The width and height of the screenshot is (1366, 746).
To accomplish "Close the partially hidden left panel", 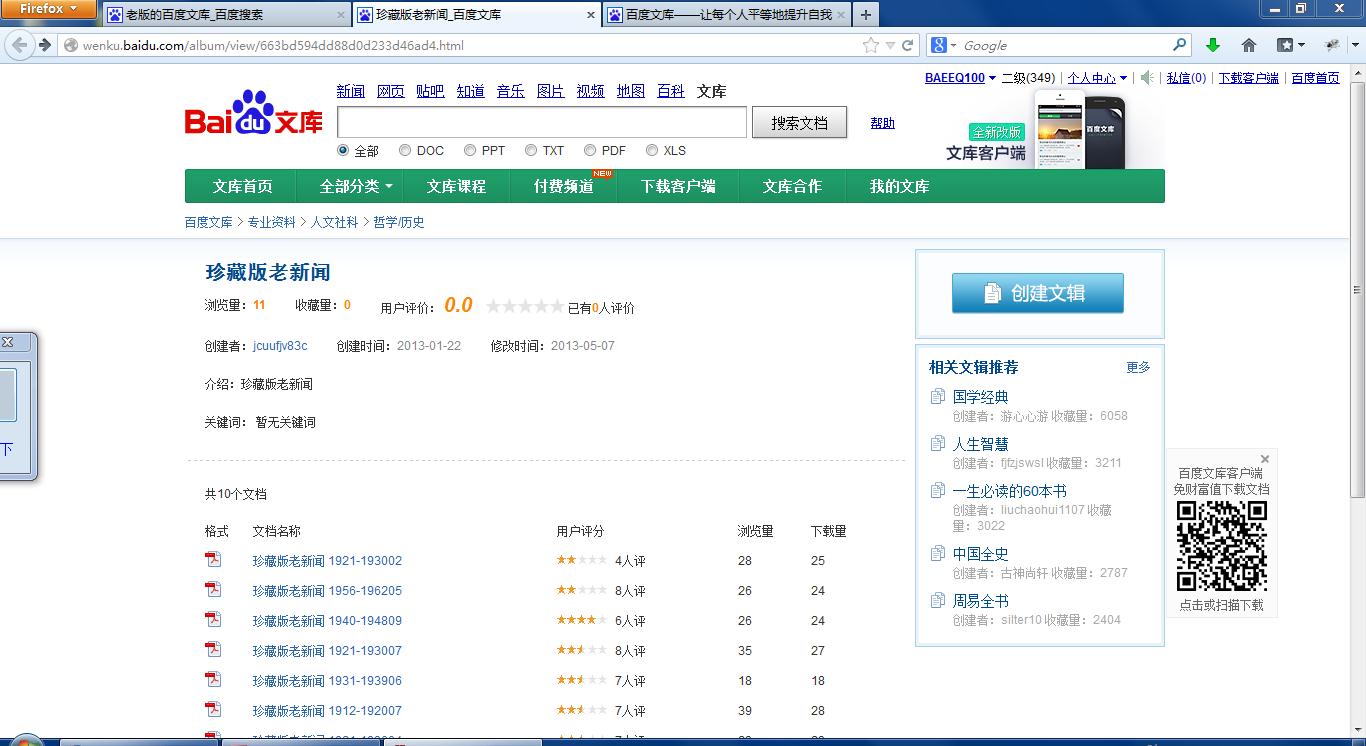I will [7, 342].
